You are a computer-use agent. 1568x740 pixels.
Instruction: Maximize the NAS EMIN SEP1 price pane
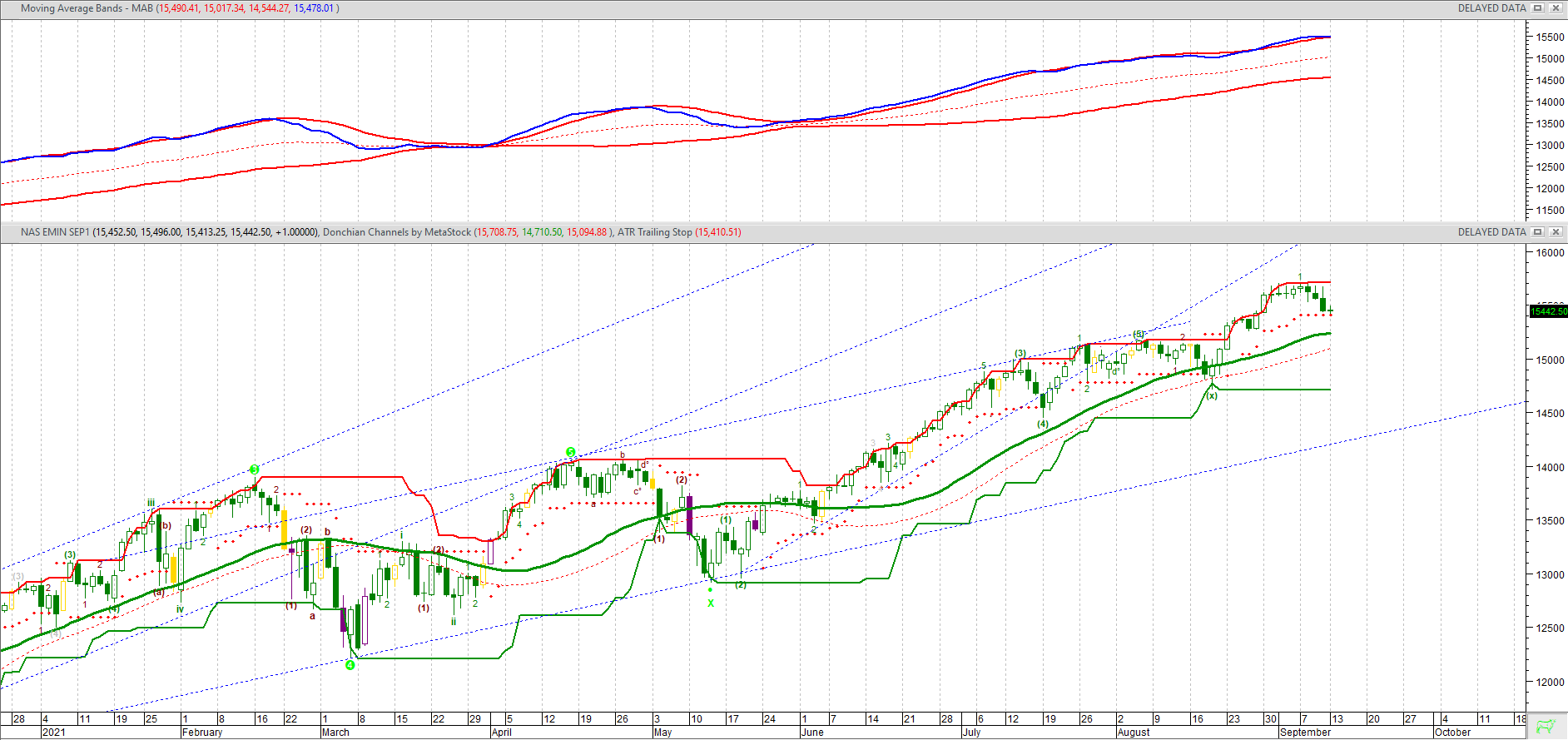pyautogui.click(x=1538, y=232)
